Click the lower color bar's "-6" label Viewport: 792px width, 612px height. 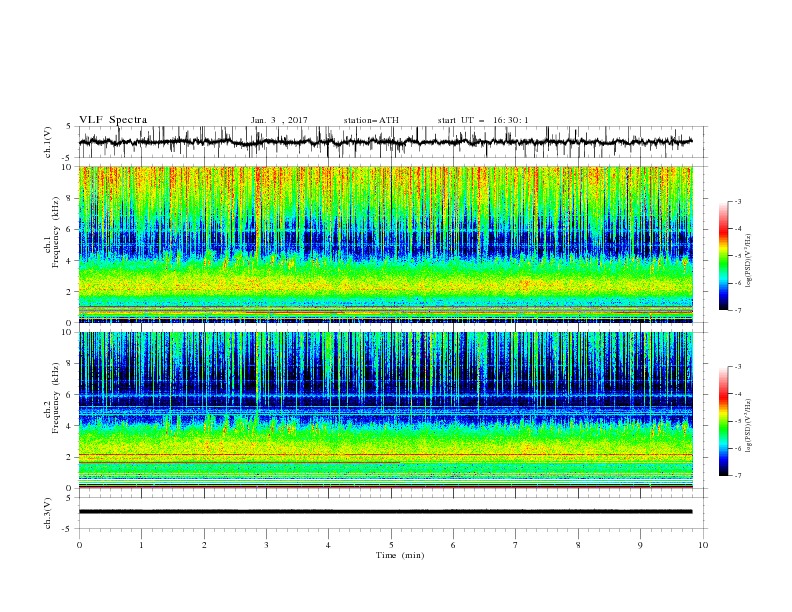(737, 448)
